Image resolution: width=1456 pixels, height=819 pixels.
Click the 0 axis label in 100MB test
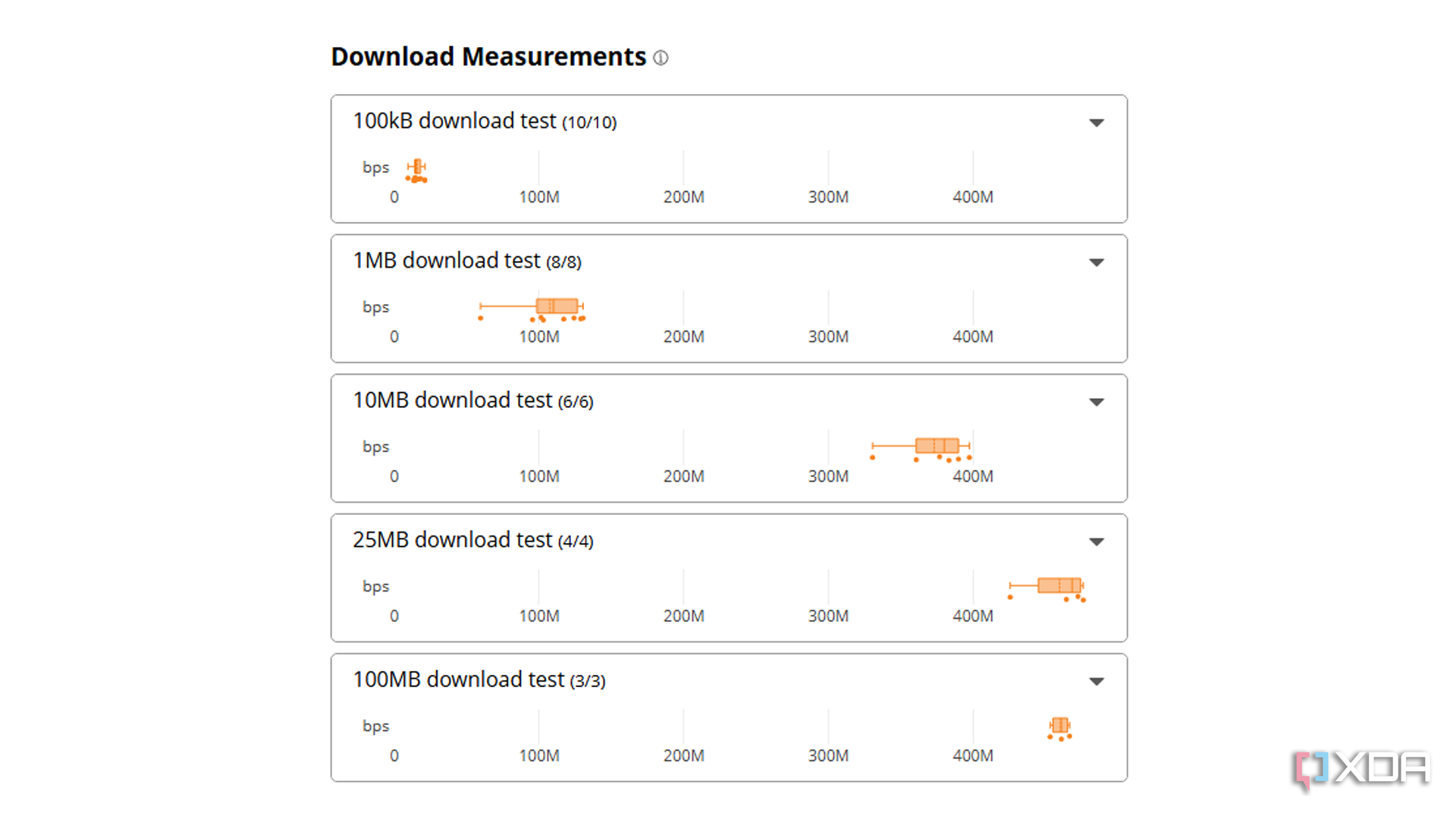[x=394, y=755]
